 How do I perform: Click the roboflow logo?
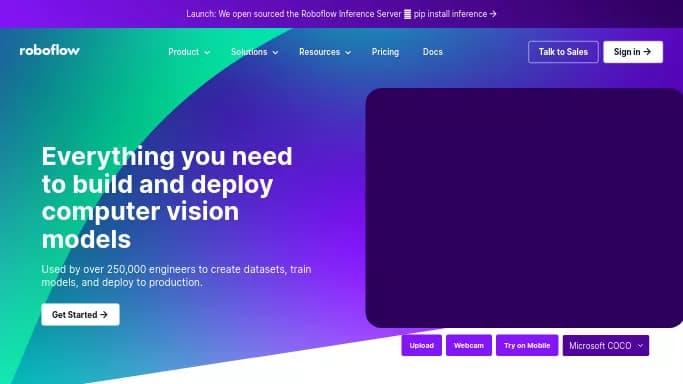[50, 51]
